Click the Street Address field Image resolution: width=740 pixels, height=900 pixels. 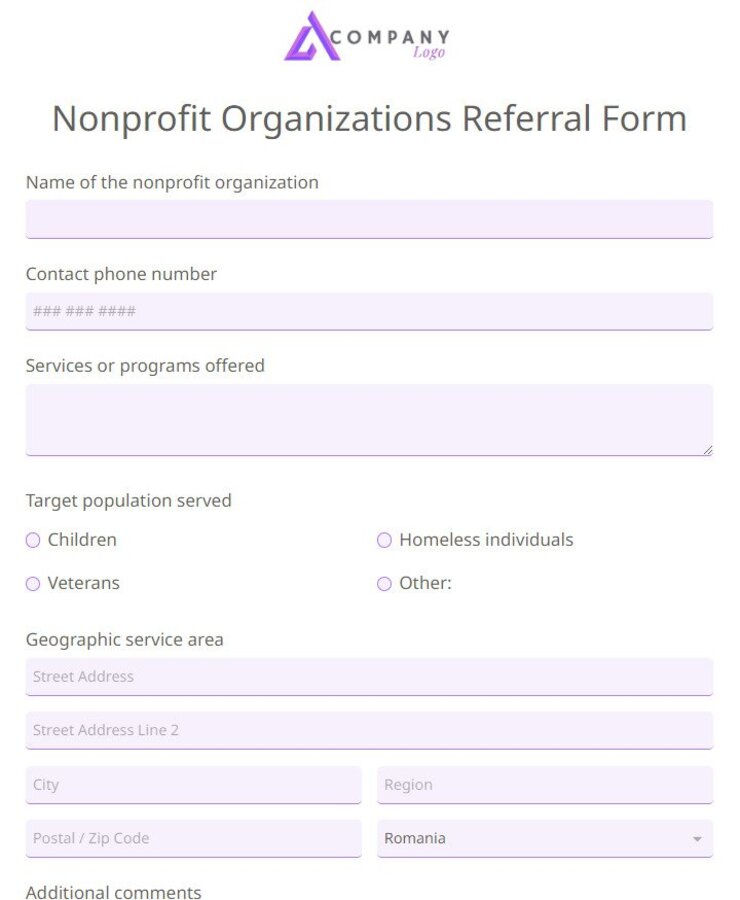coord(369,676)
